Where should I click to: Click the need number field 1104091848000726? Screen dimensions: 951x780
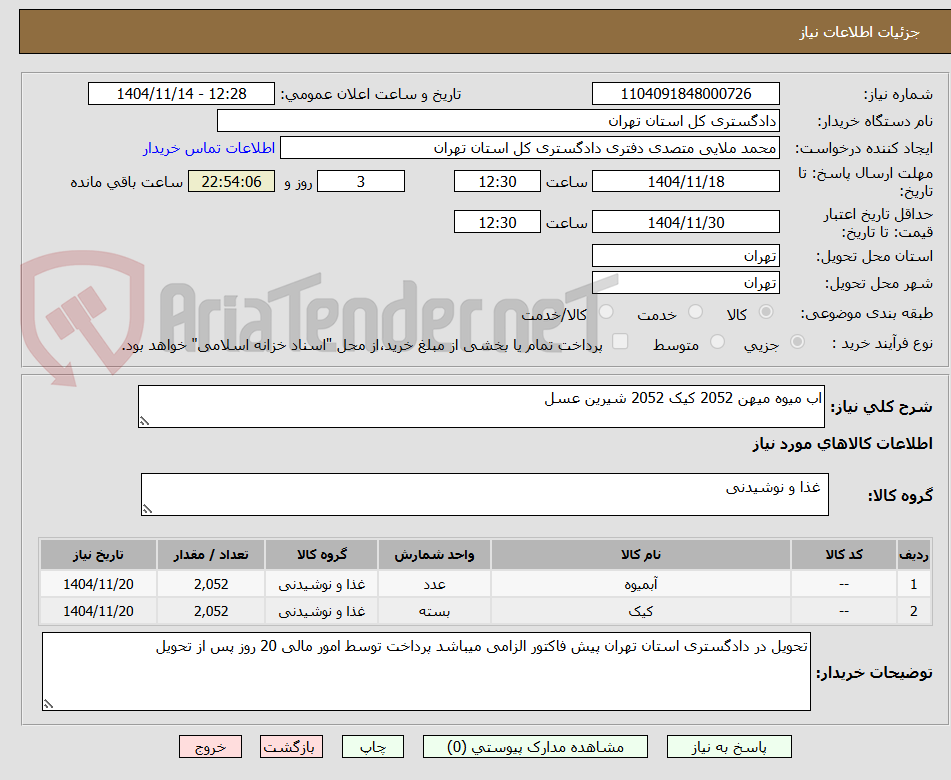686,94
